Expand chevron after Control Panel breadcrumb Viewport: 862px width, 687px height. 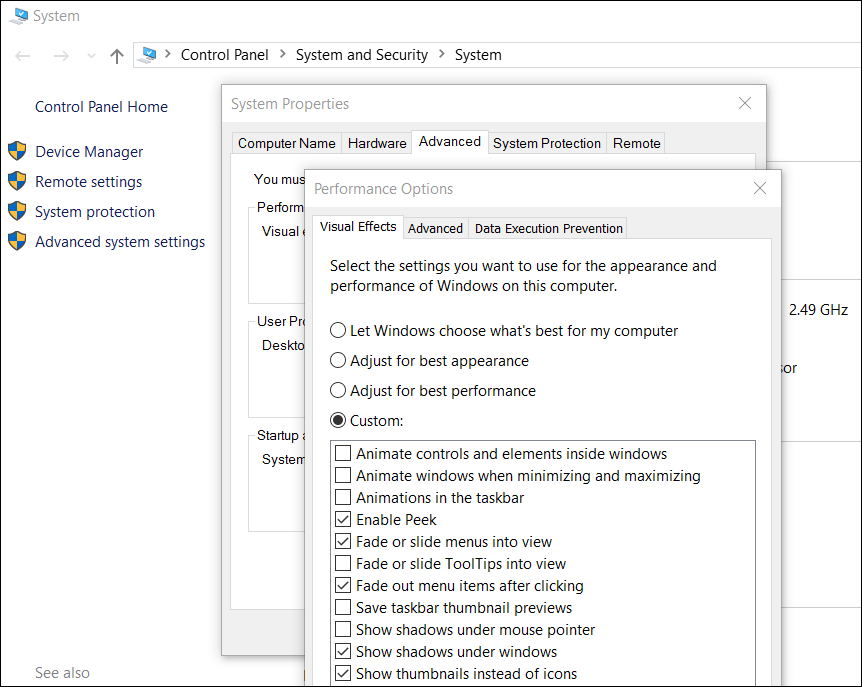(x=283, y=54)
